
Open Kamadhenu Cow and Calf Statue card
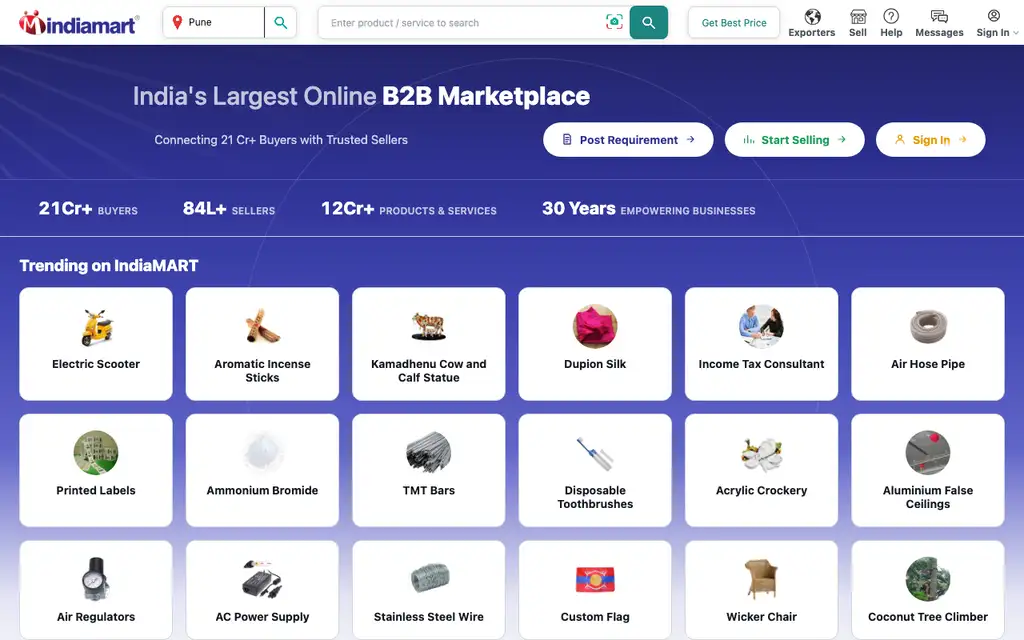tap(428, 344)
